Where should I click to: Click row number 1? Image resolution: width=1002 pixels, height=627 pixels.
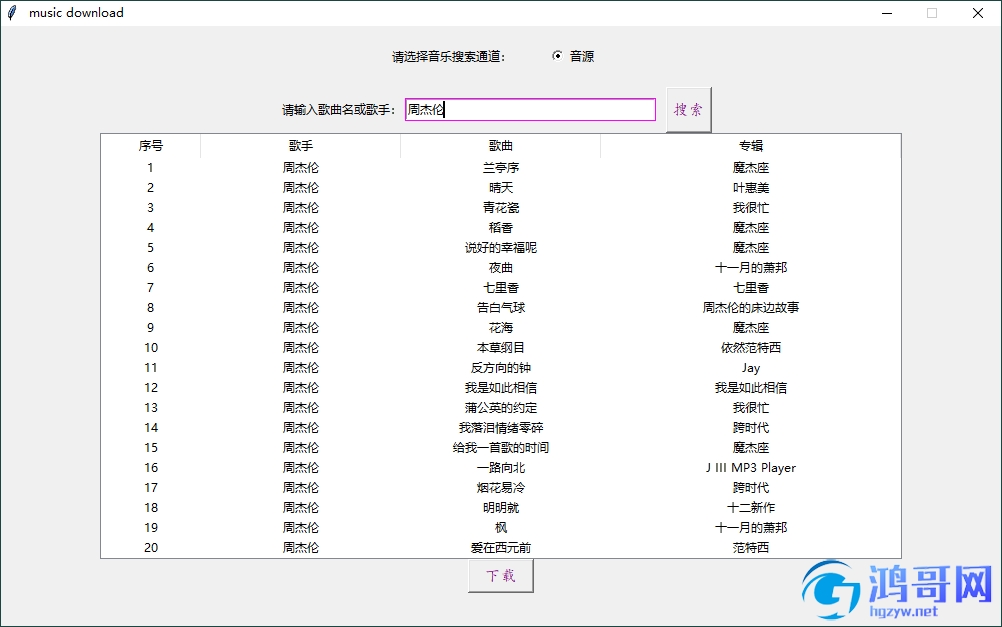(150, 167)
